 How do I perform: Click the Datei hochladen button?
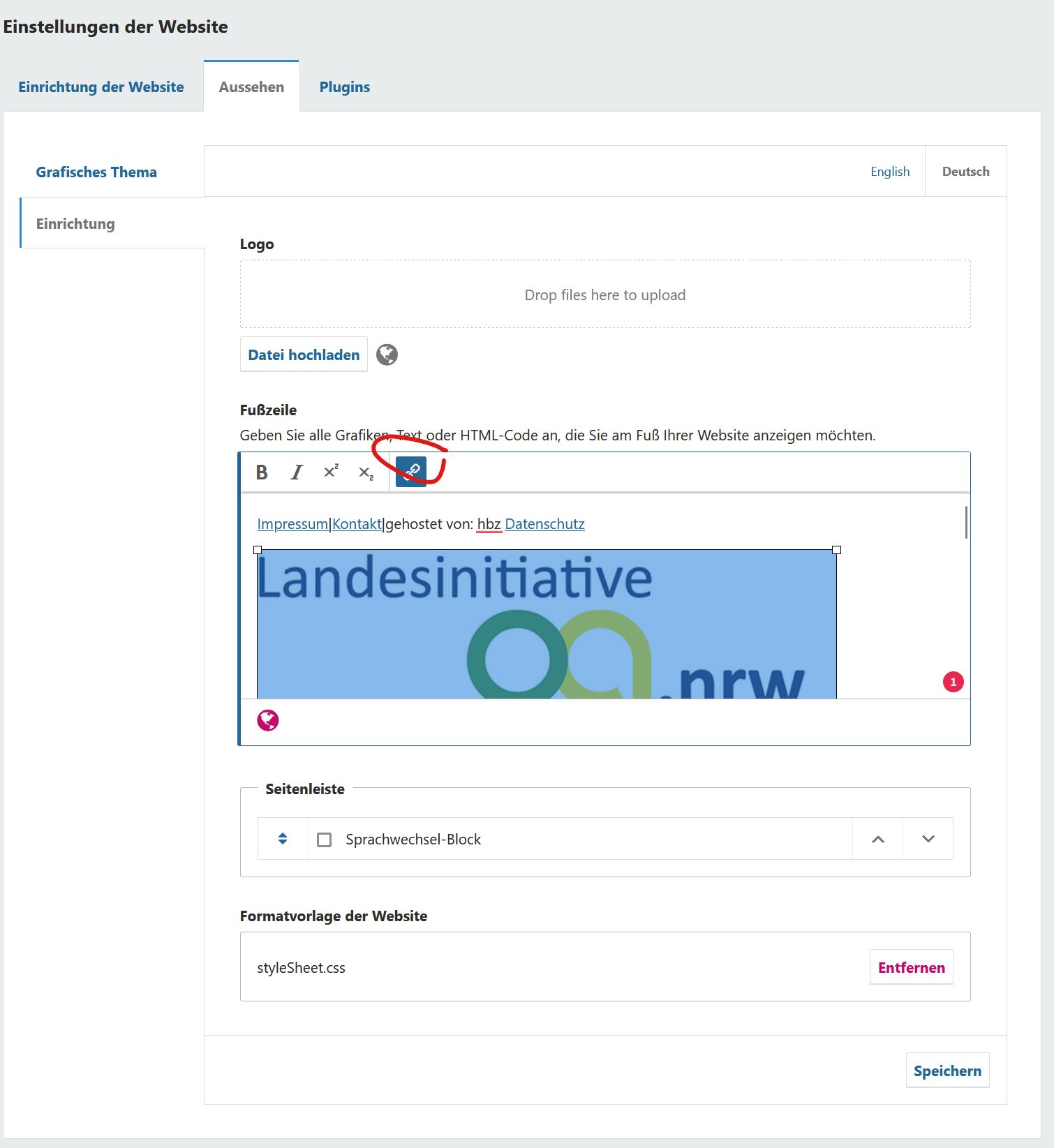[x=304, y=355]
